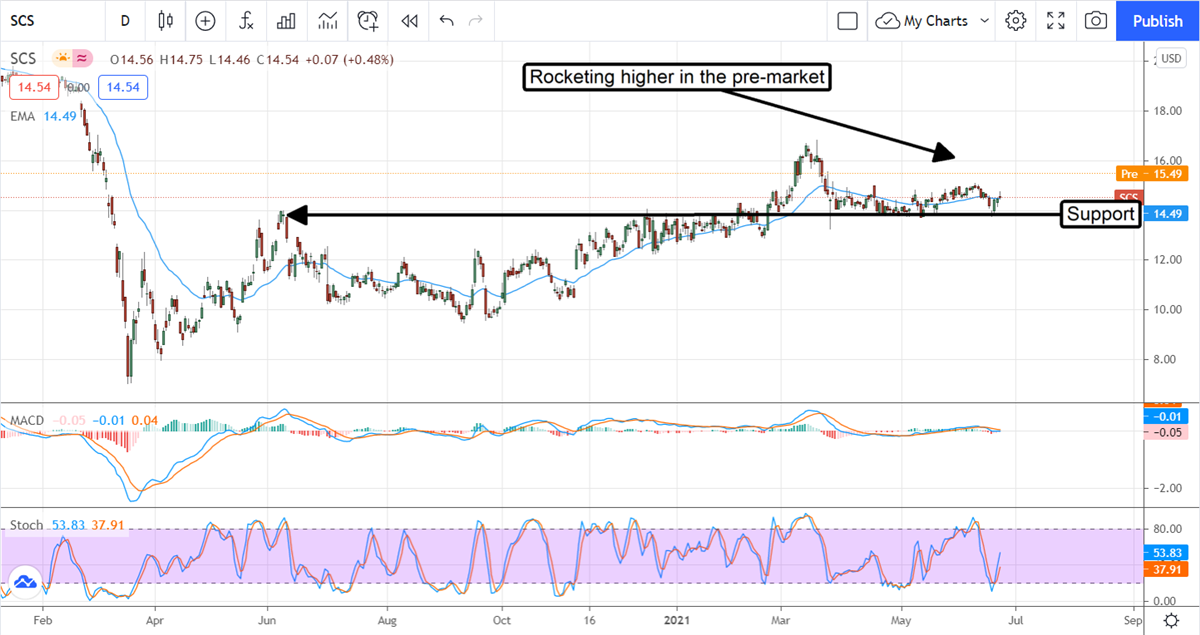Open time axis settings gear at bottom right

(1170, 621)
